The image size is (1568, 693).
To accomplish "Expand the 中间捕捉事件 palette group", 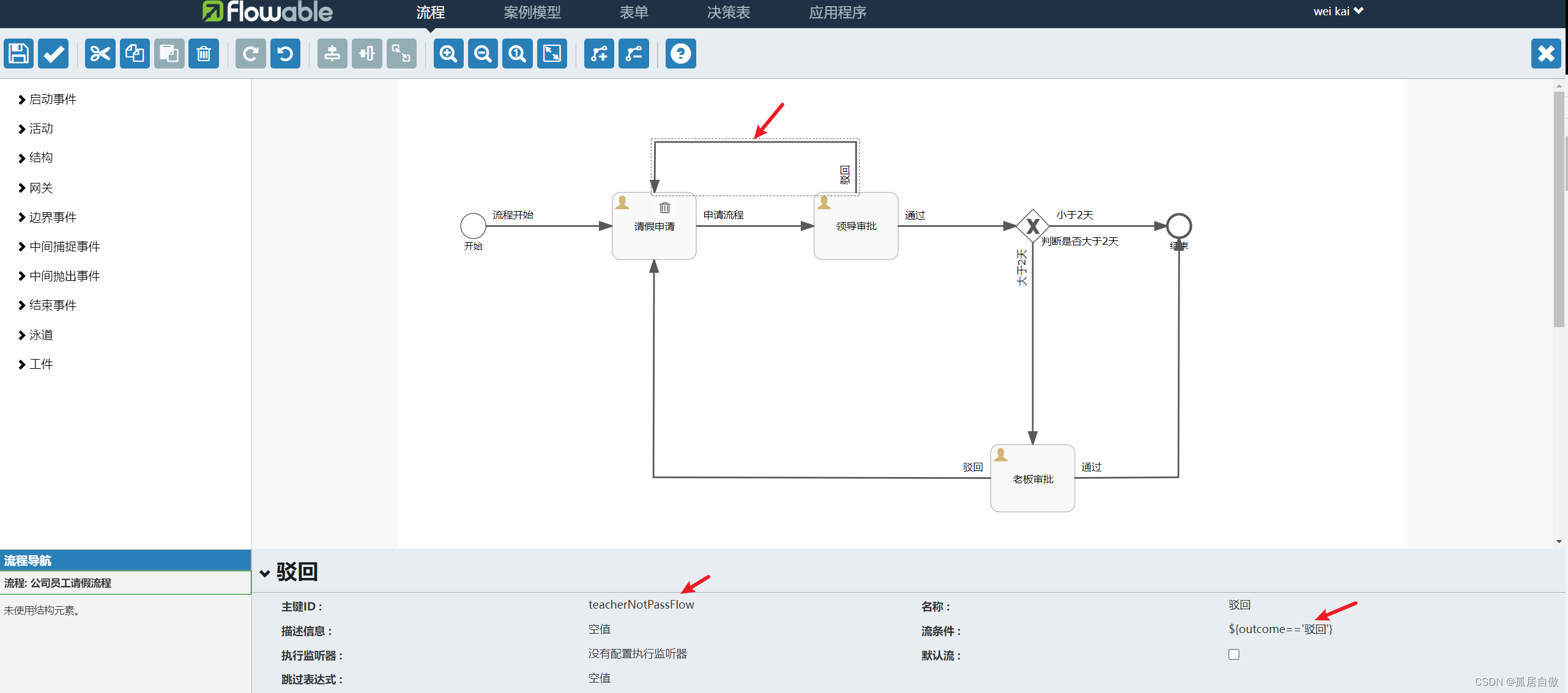I will [x=59, y=246].
